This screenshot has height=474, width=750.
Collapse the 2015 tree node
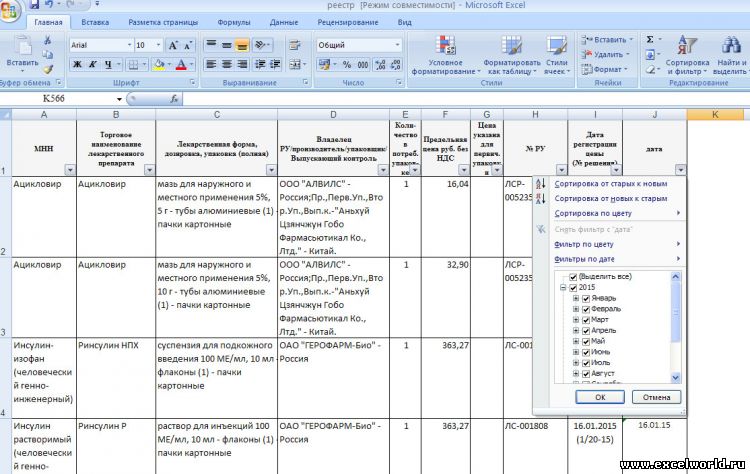pos(563,287)
